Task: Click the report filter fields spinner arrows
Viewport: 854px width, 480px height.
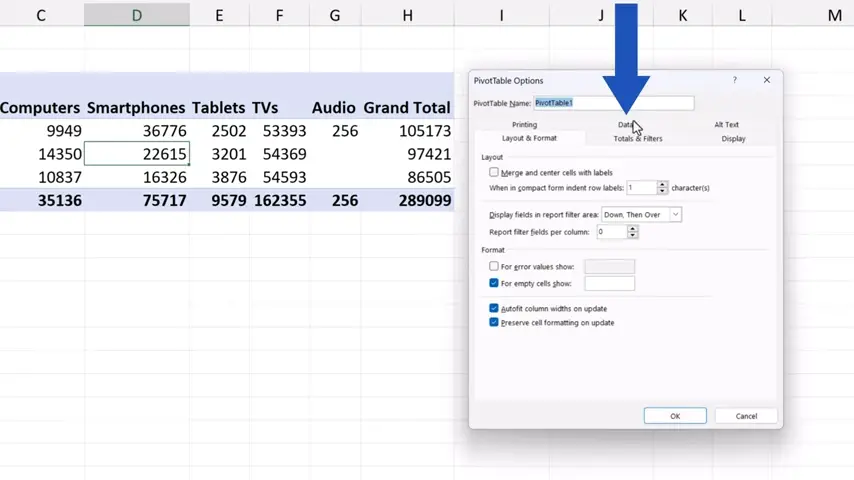Action: pyautogui.click(x=632, y=232)
